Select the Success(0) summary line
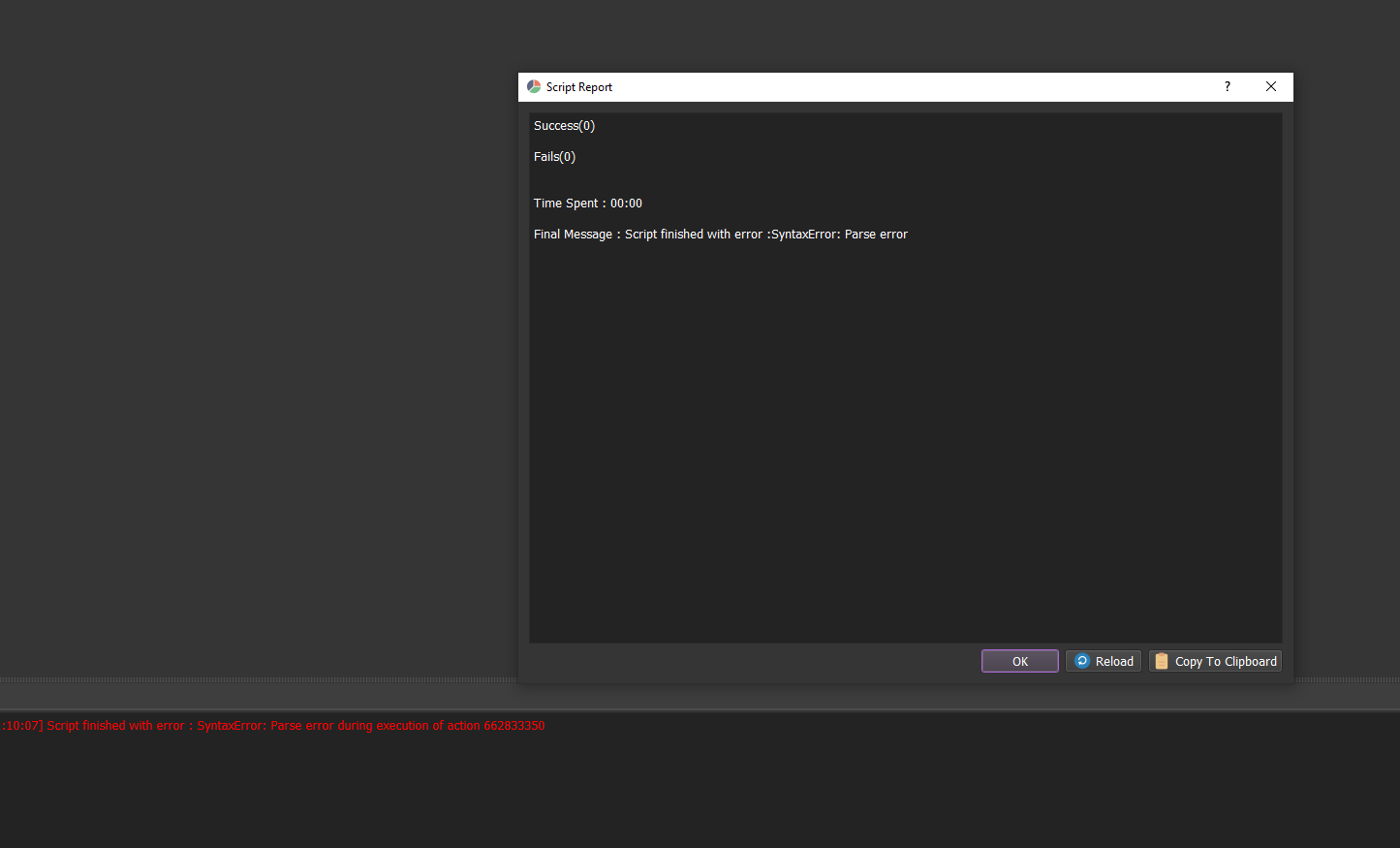Image resolution: width=1400 pixels, height=848 pixels. (x=564, y=125)
